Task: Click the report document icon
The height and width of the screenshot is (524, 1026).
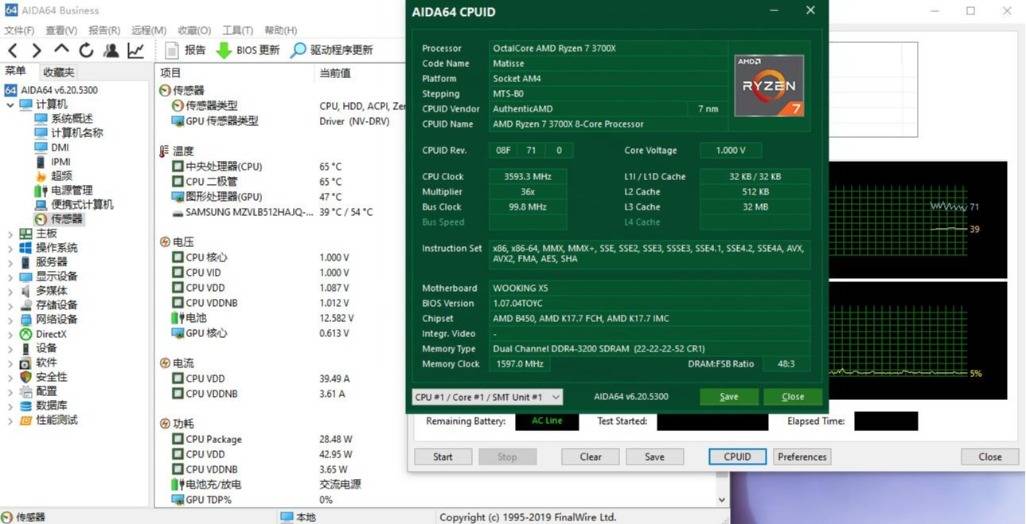Action: [172, 50]
